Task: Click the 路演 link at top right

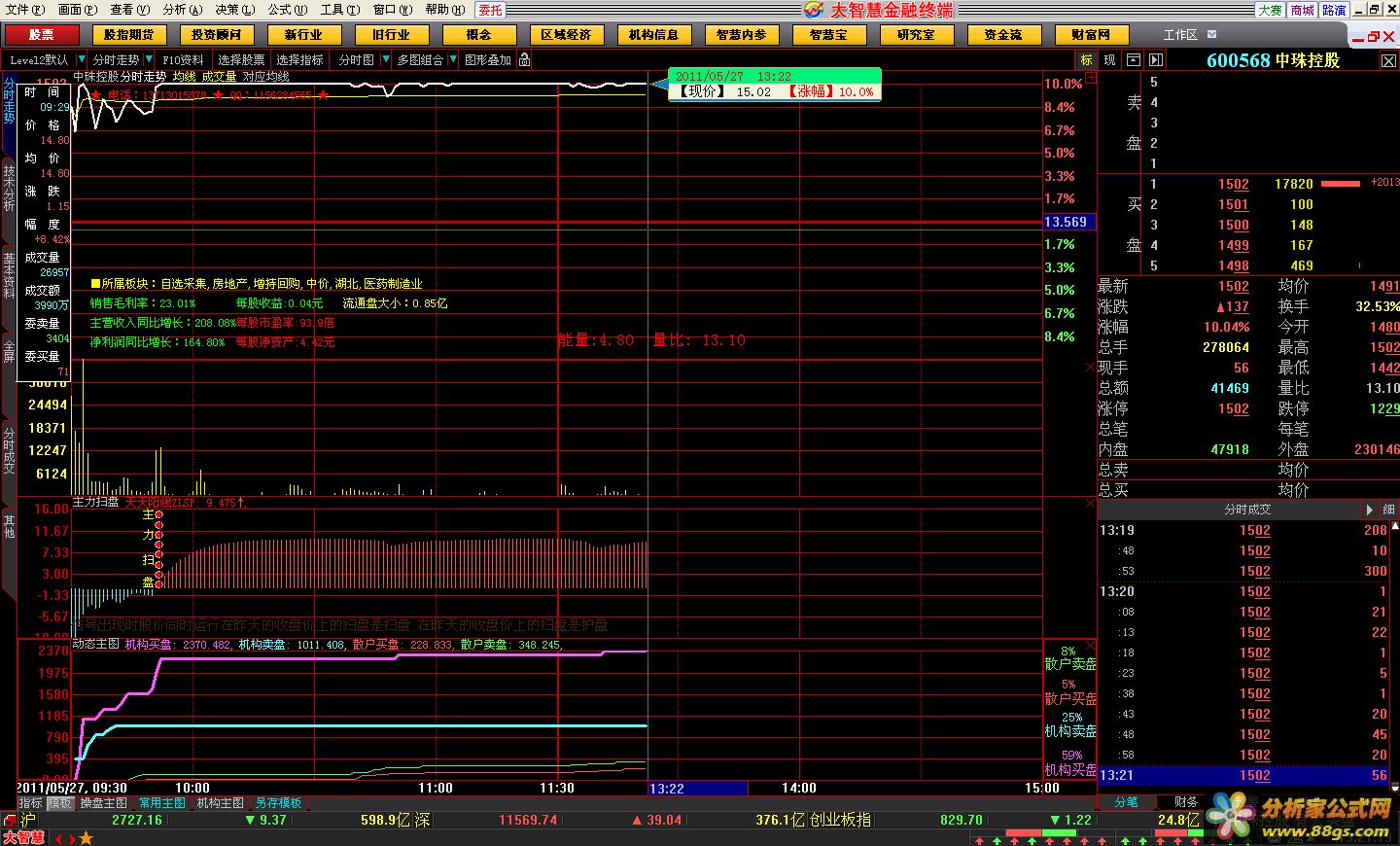Action: (1335, 10)
